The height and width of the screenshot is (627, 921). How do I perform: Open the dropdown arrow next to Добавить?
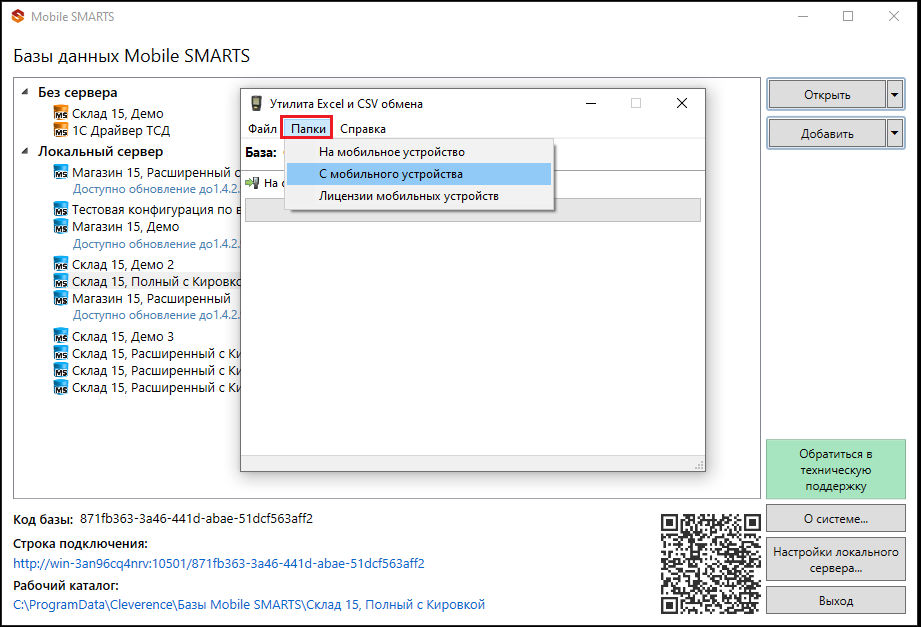[894, 133]
